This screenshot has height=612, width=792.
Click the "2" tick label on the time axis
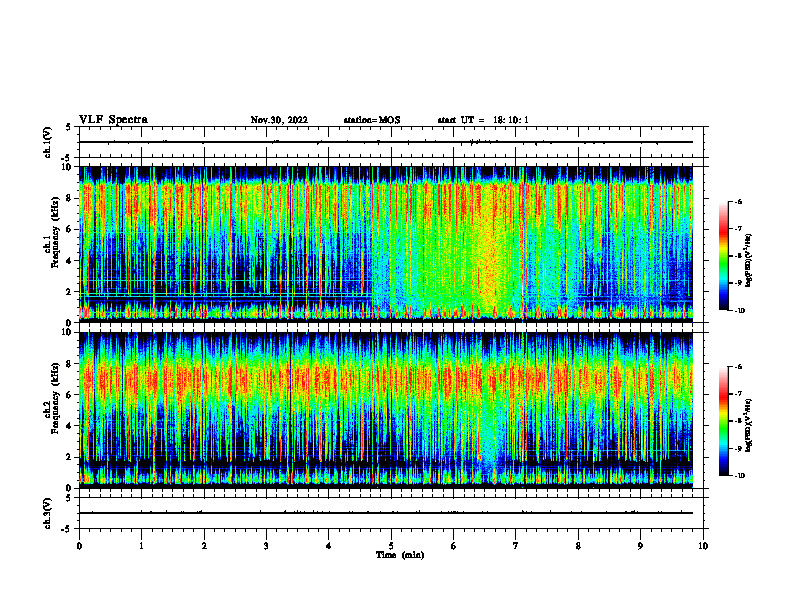click(204, 546)
